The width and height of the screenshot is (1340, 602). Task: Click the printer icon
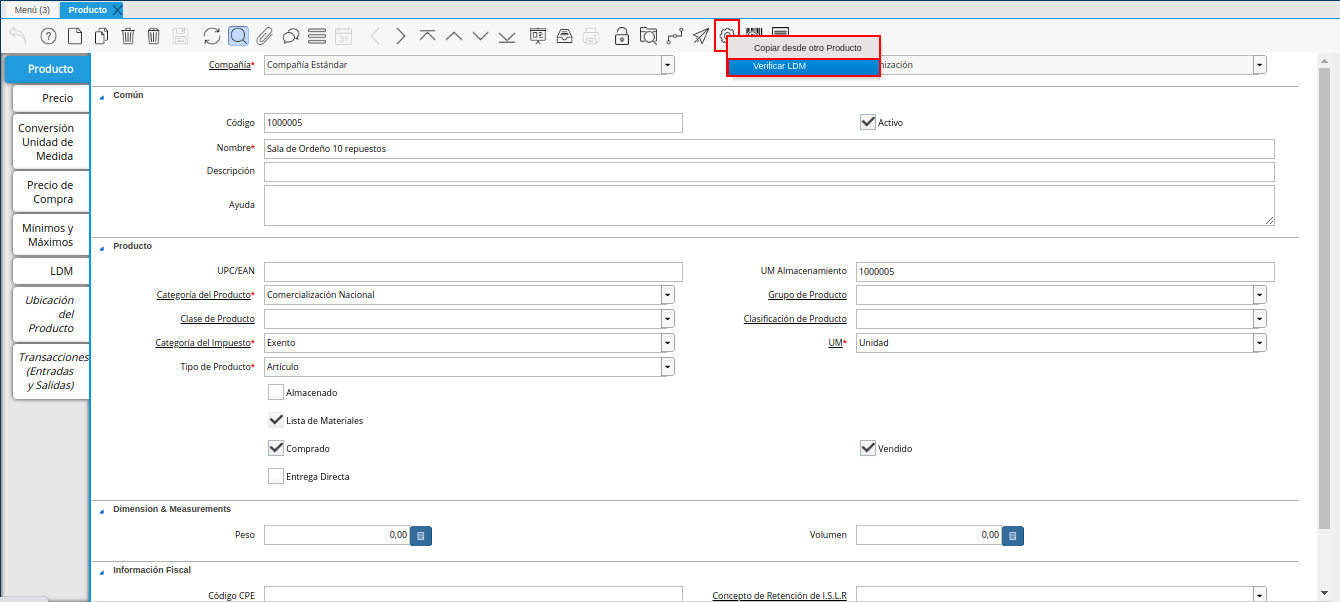click(x=591, y=36)
